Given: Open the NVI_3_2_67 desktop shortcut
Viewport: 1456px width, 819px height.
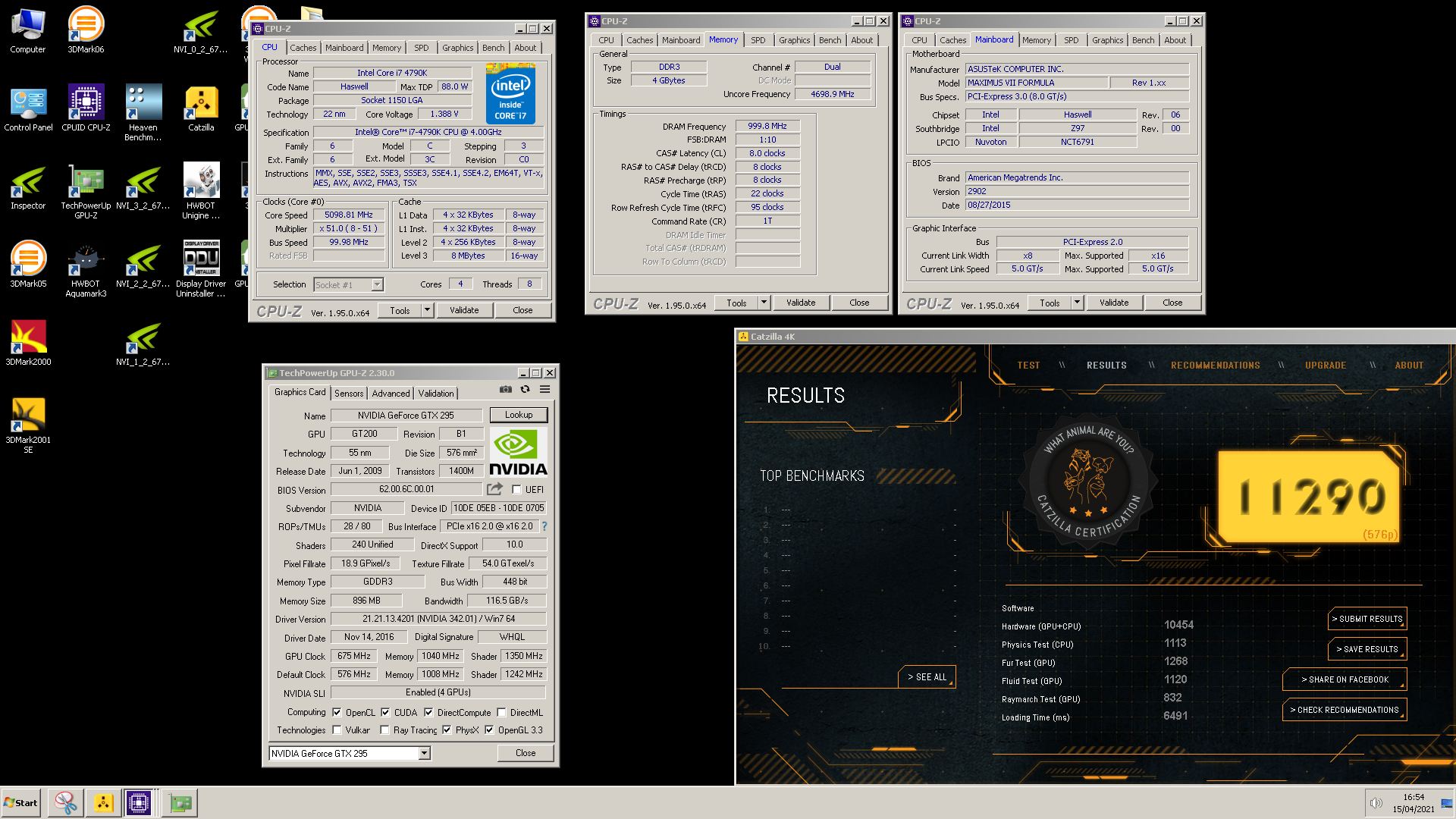Looking at the screenshot, I should point(143,188).
